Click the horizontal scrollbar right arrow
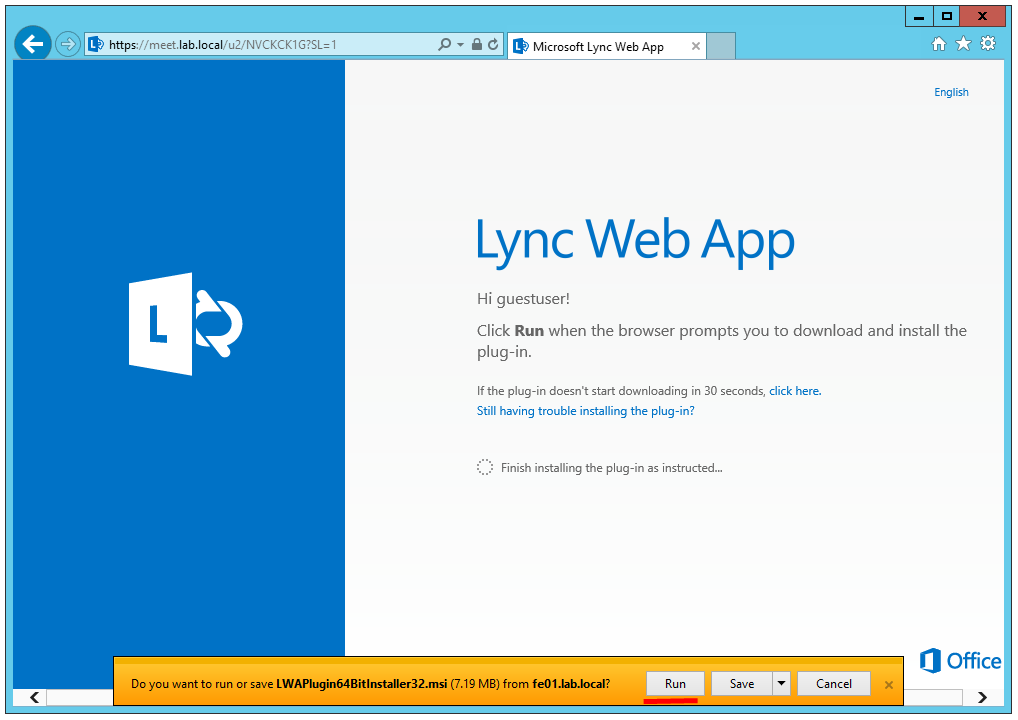Viewport: 1018px width, 720px height. (982, 697)
